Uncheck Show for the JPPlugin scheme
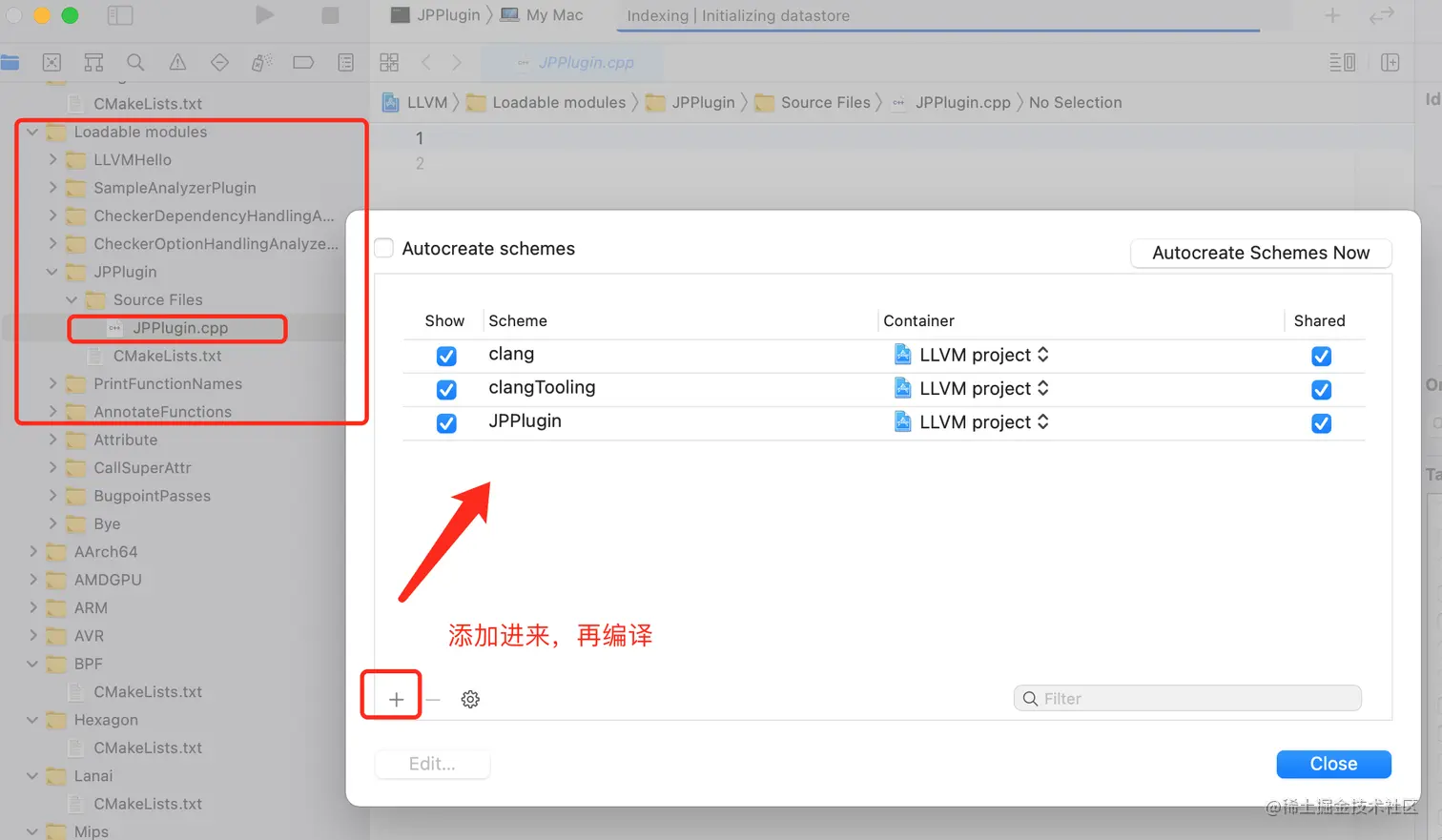1442x840 pixels. [x=446, y=422]
